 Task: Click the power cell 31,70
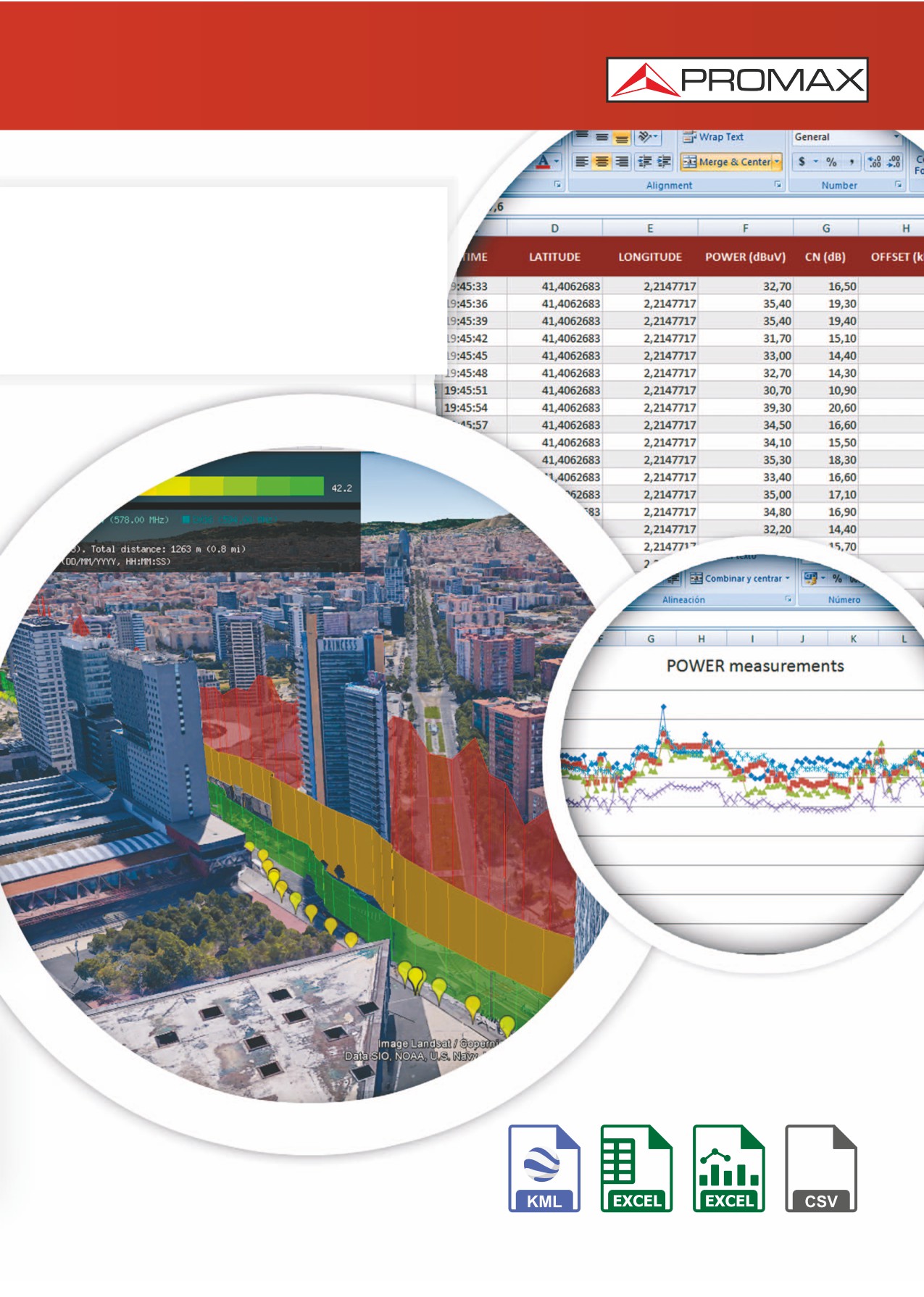(x=746, y=338)
